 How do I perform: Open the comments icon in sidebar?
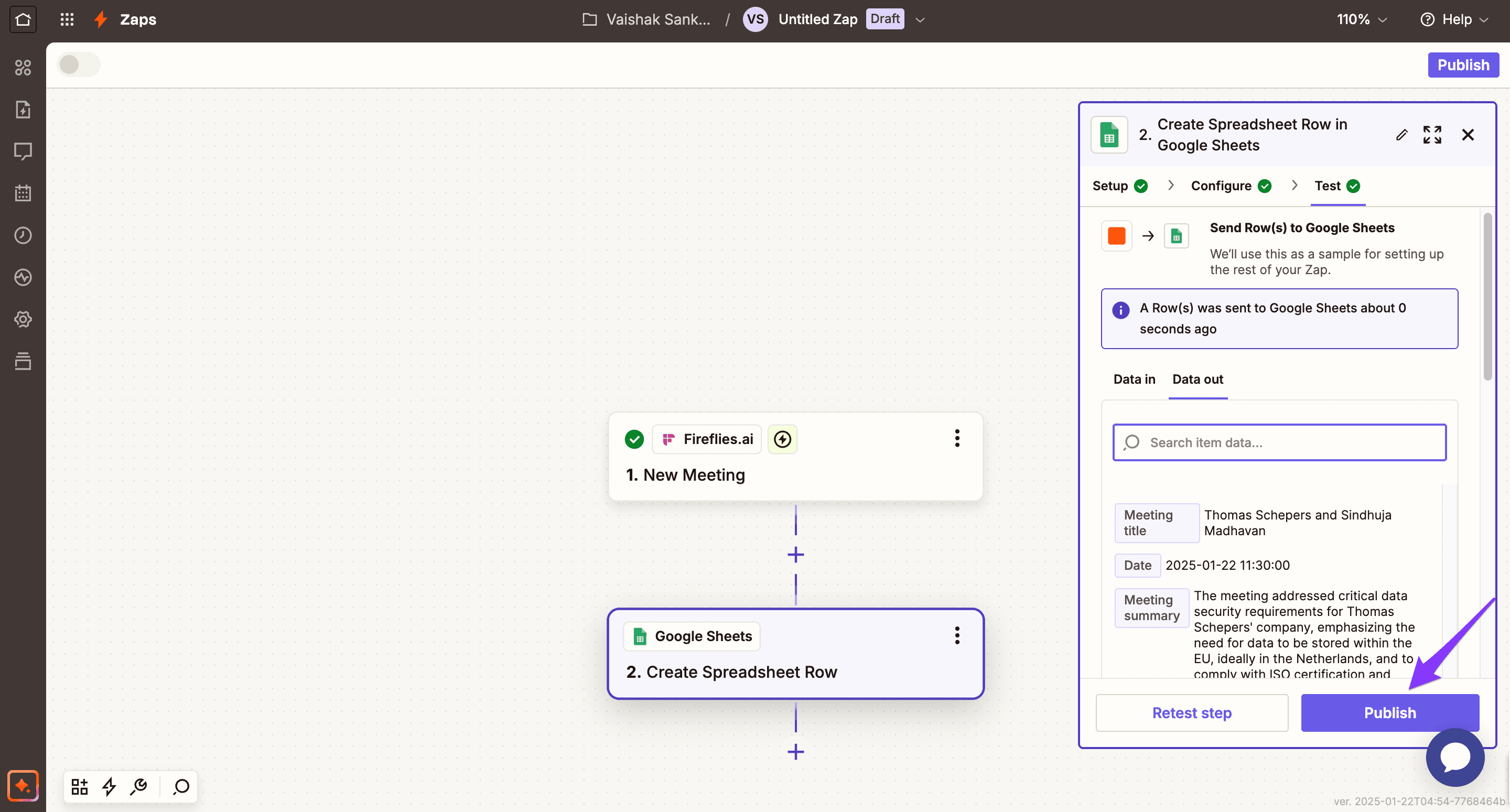23,151
